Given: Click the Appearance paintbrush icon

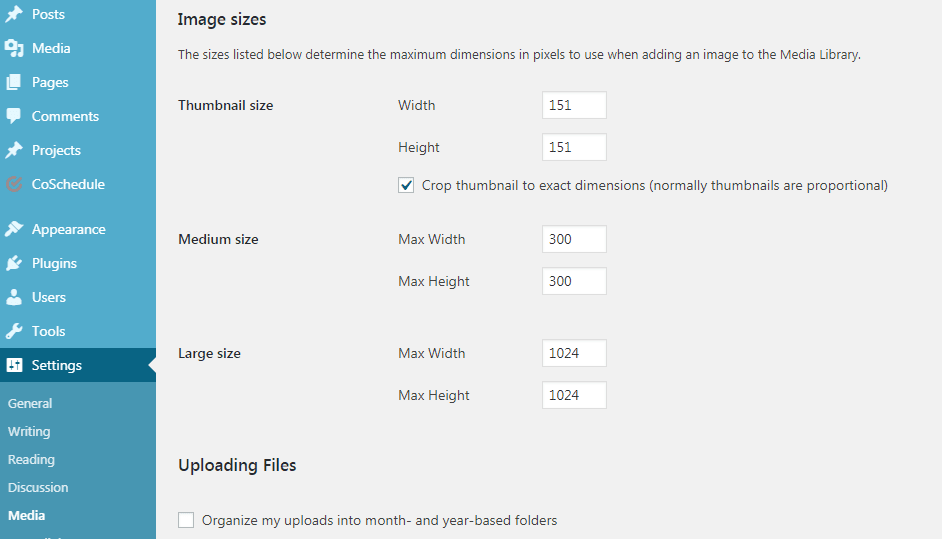Looking at the screenshot, I should pos(14,229).
